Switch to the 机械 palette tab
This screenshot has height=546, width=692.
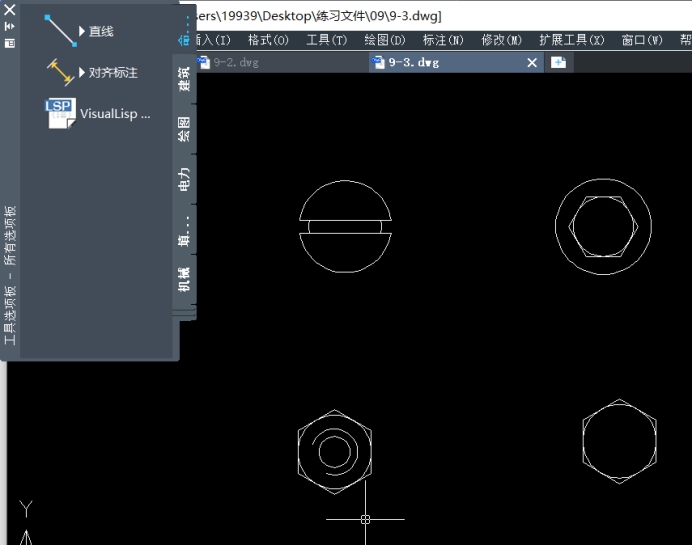(184, 279)
